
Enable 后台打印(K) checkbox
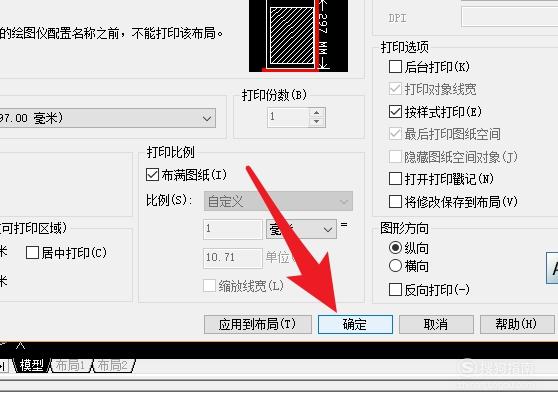395,67
